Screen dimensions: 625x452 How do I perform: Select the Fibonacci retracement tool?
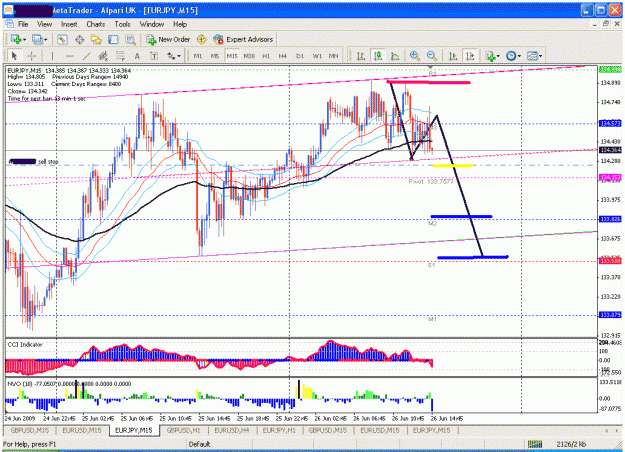[x=120, y=56]
